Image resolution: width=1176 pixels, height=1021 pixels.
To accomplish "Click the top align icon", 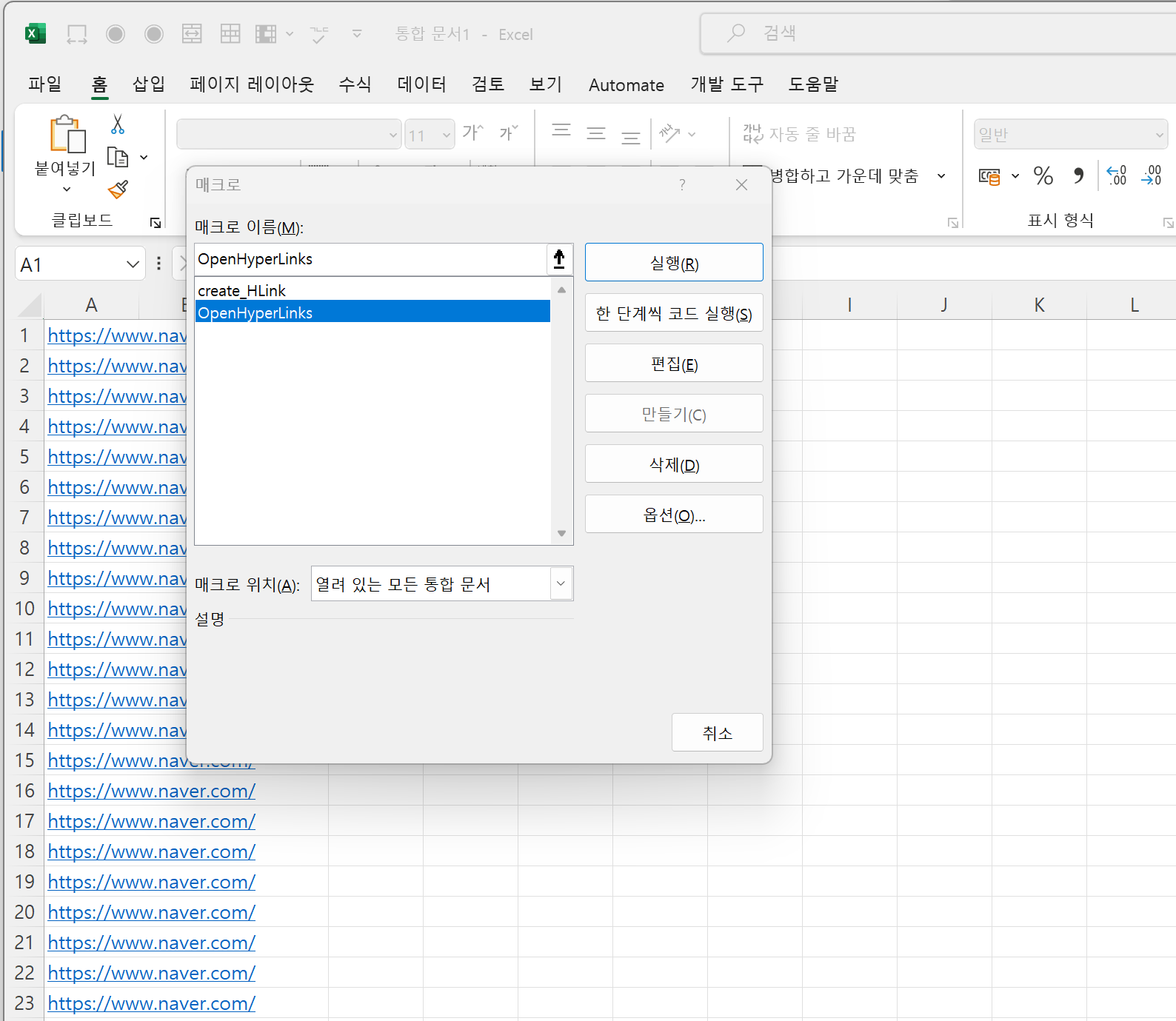I will (x=561, y=131).
